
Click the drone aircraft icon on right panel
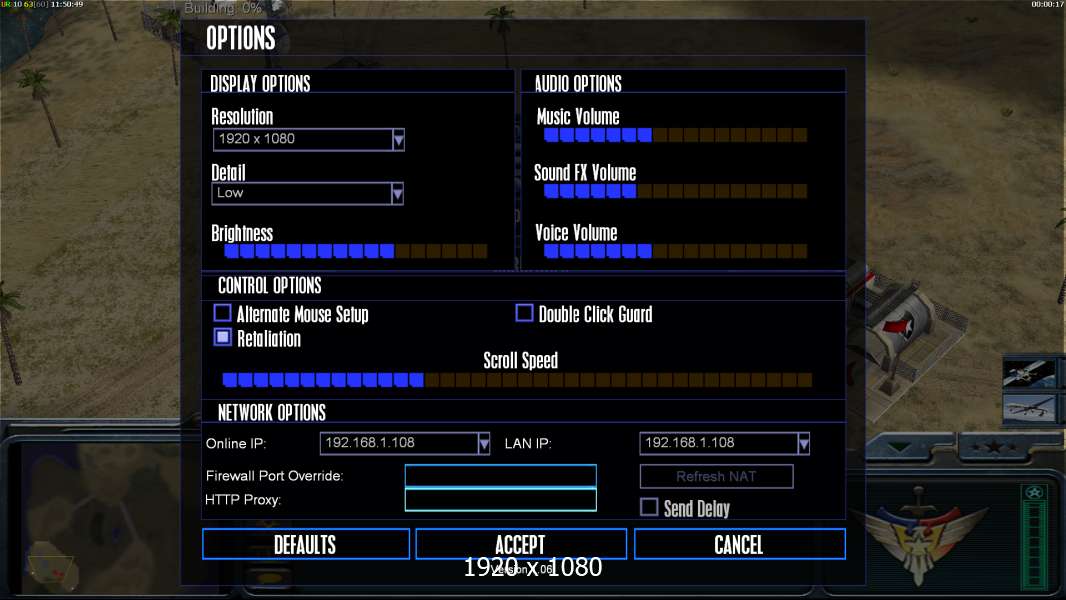(1029, 408)
